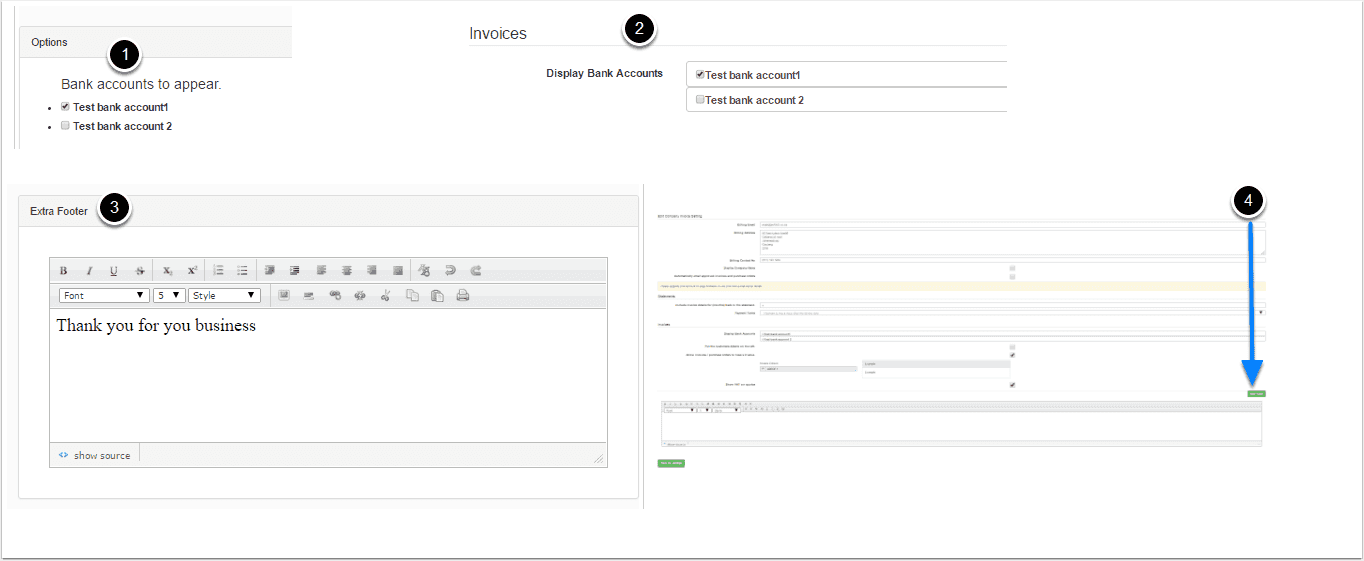
Task: Click 'Bank accounts to appear.' text
Action: click(141, 84)
